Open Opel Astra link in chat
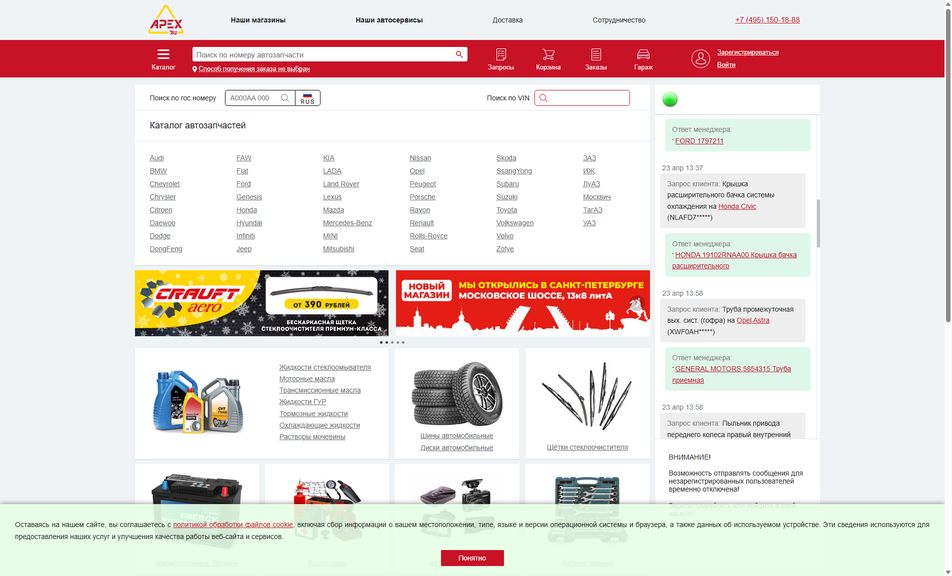 [x=753, y=320]
